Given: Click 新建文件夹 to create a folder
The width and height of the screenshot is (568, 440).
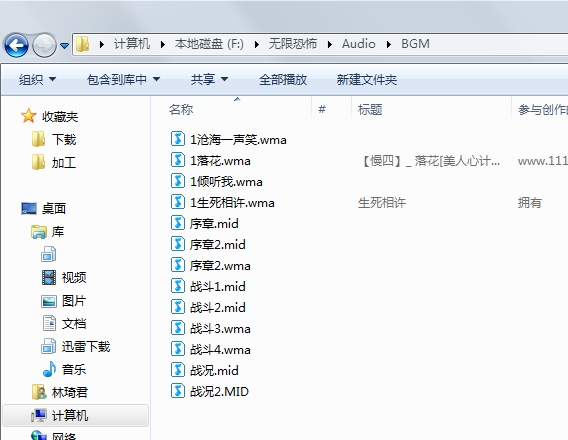Looking at the screenshot, I should point(367,79).
